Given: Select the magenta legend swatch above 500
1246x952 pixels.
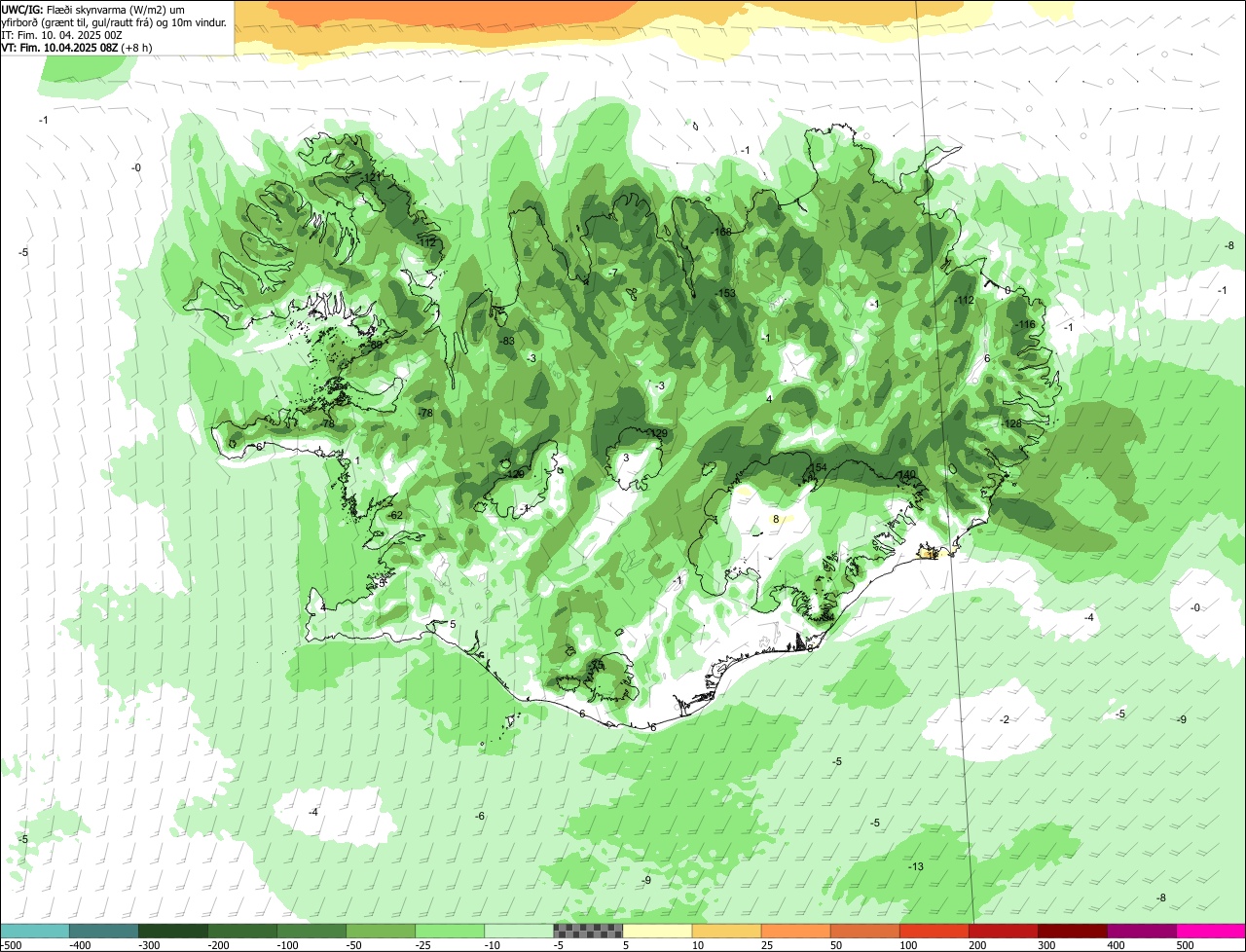Looking at the screenshot, I should click(1211, 930).
